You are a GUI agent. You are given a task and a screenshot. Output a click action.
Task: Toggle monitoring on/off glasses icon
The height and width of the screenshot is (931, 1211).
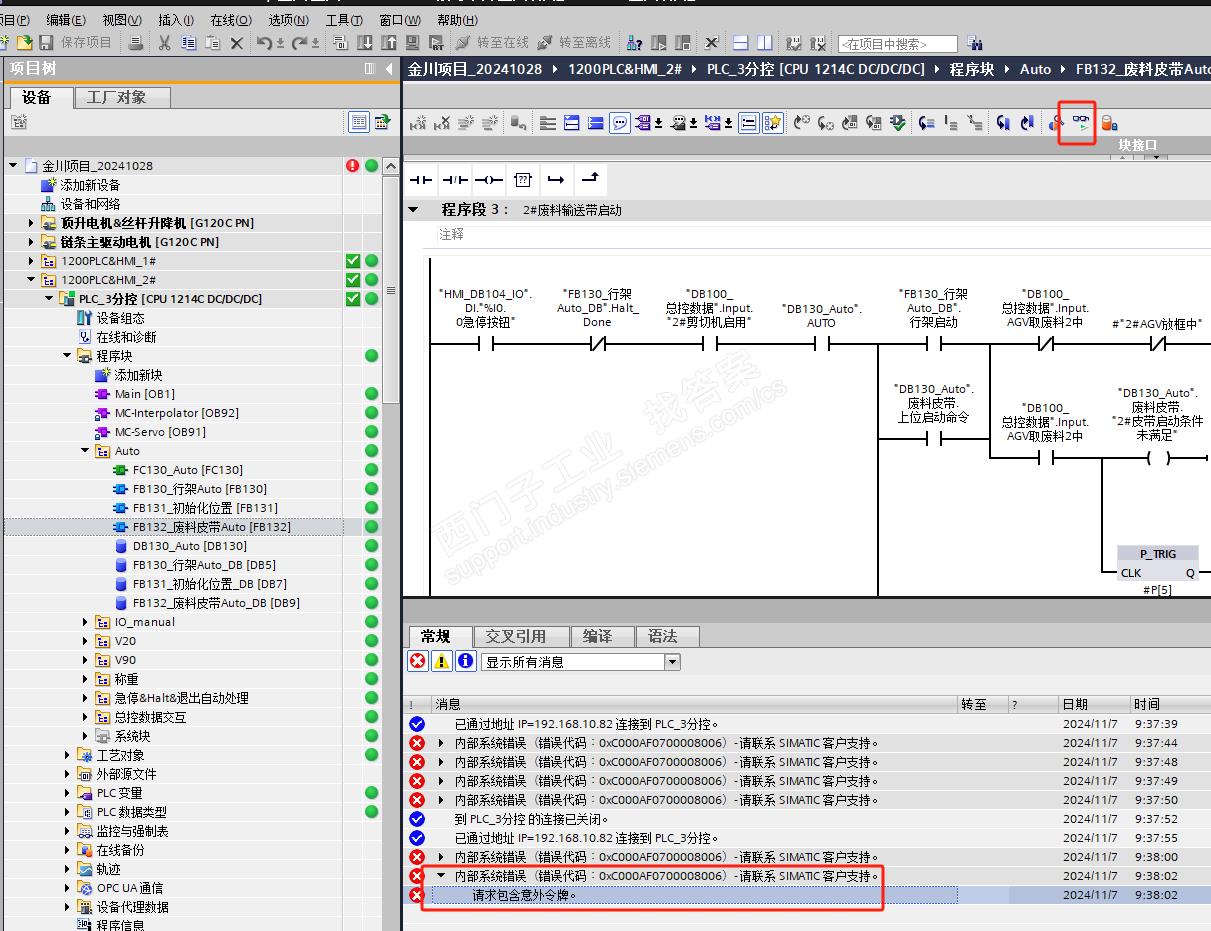tap(1081, 122)
